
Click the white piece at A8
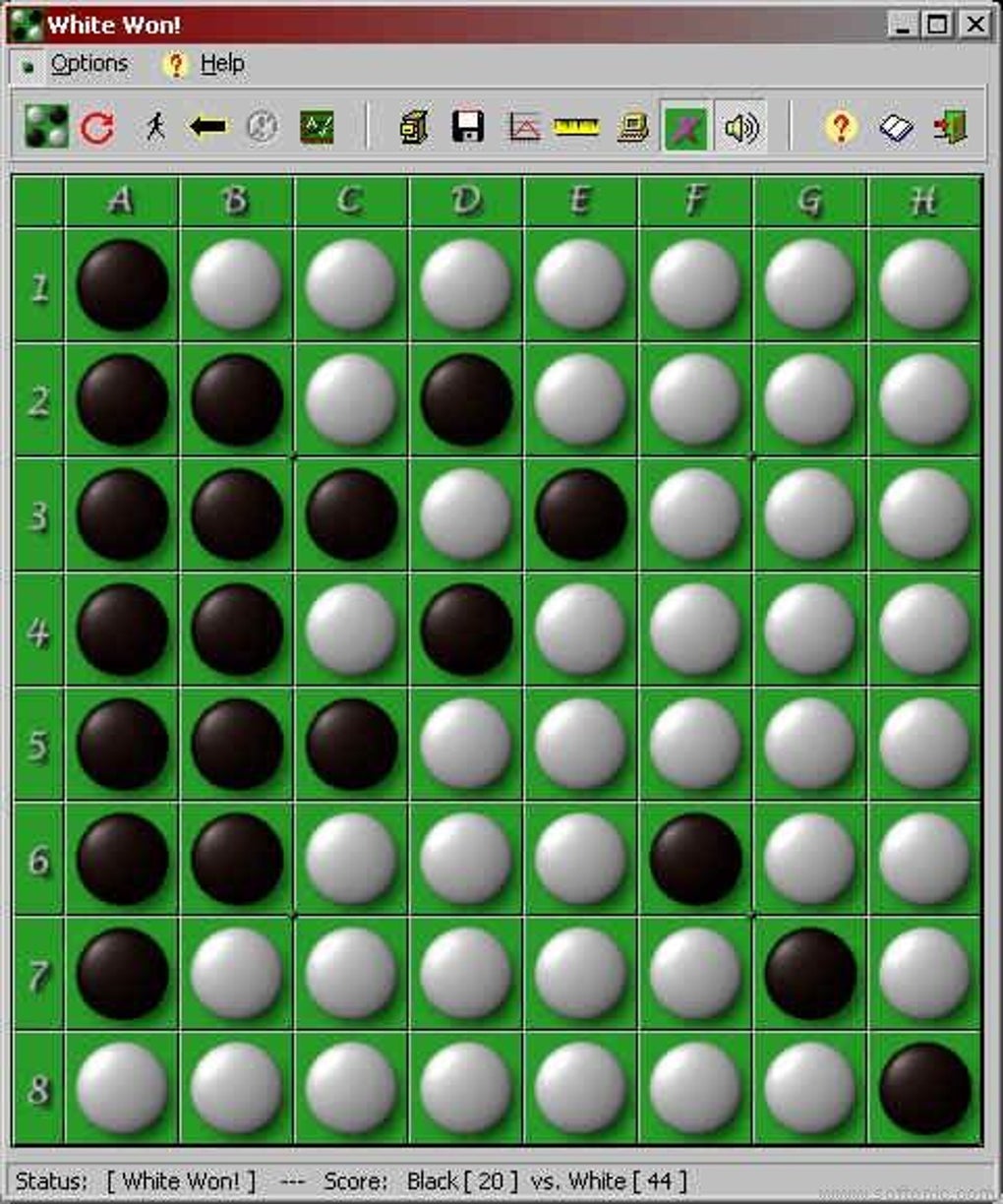point(122,1088)
